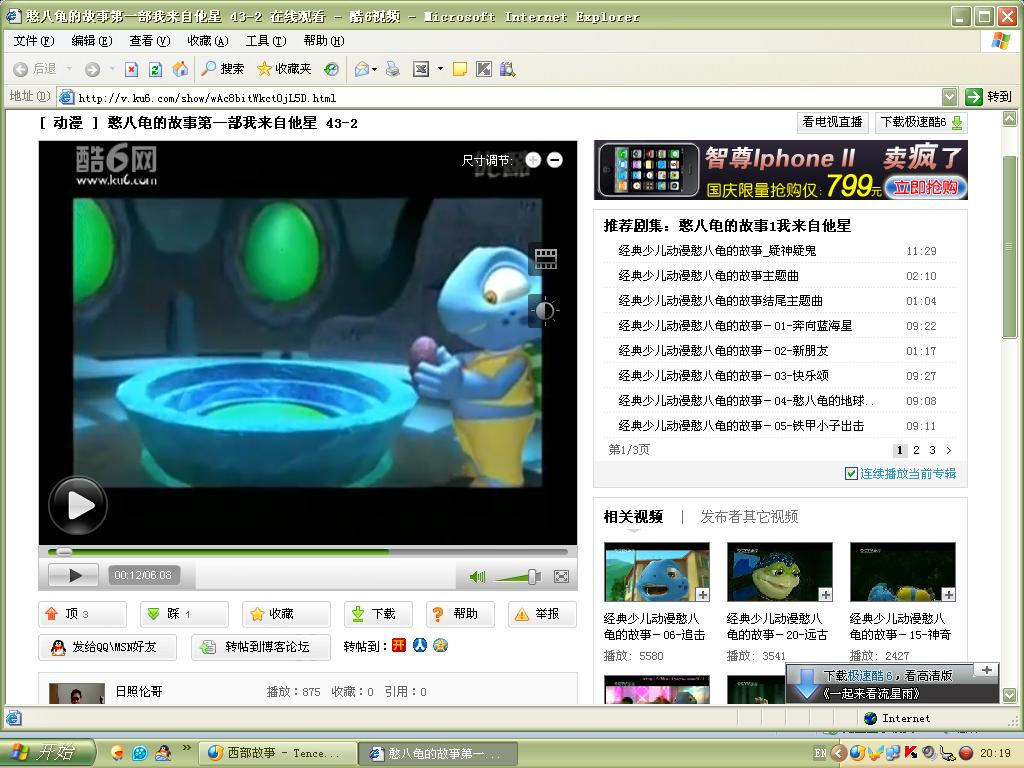This screenshot has height=768, width=1024.
Task: Click the 下载 download button
Action: [378, 614]
